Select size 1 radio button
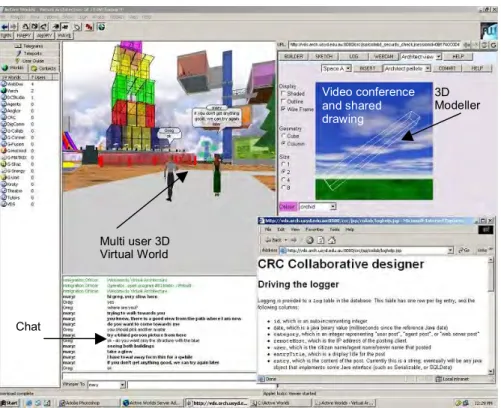 (x=283, y=164)
